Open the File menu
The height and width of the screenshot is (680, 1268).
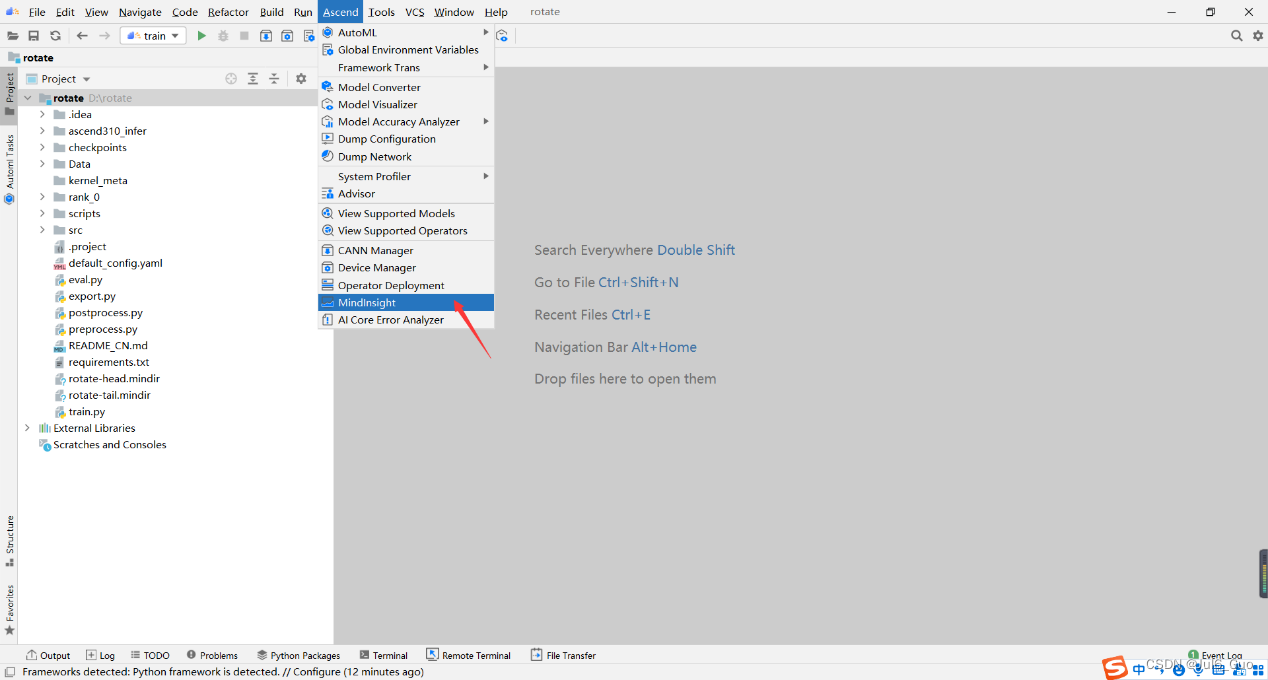point(37,12)
